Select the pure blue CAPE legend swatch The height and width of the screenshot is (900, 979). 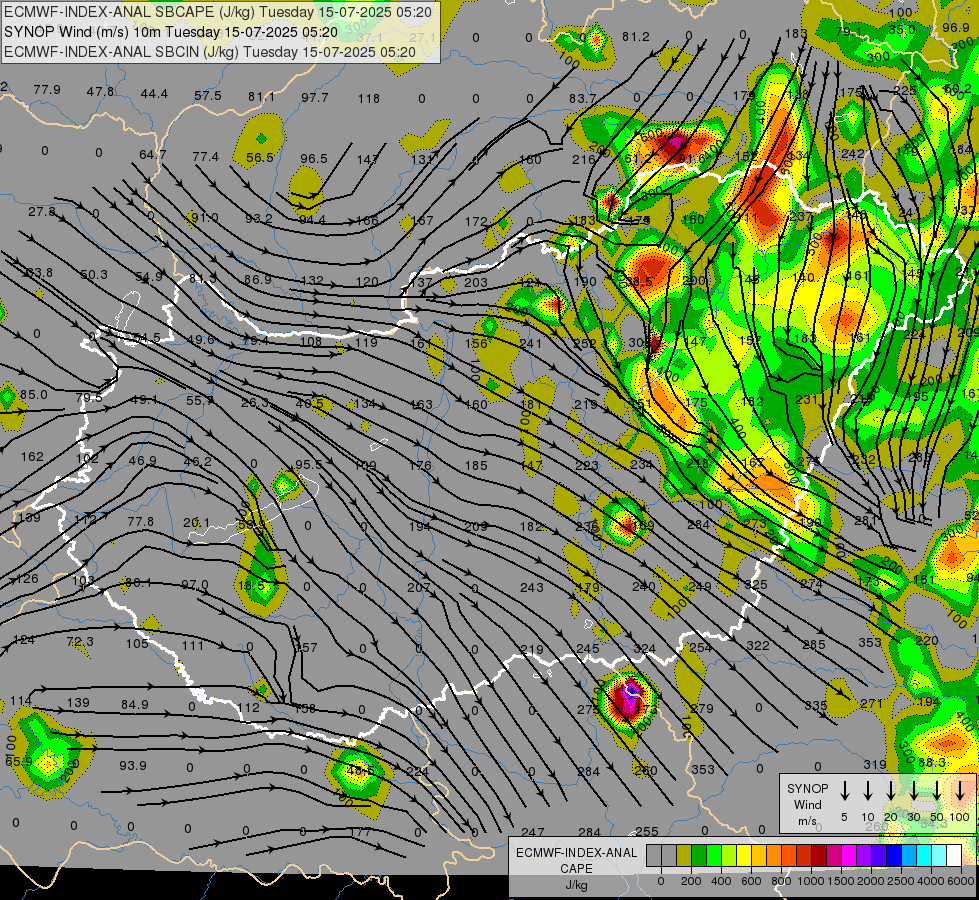tap(893, 856)
